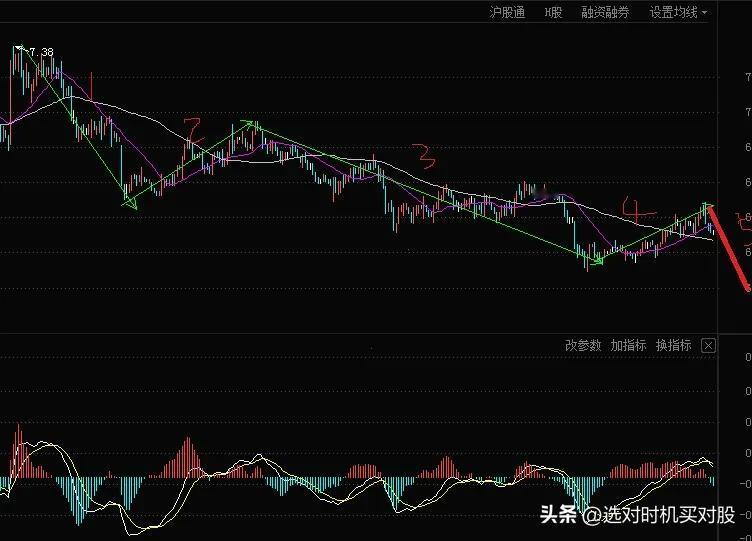The height and width of the screenshot is (541, 752).
Task: Open the 融资融券 tab
Action: (605, 12)
